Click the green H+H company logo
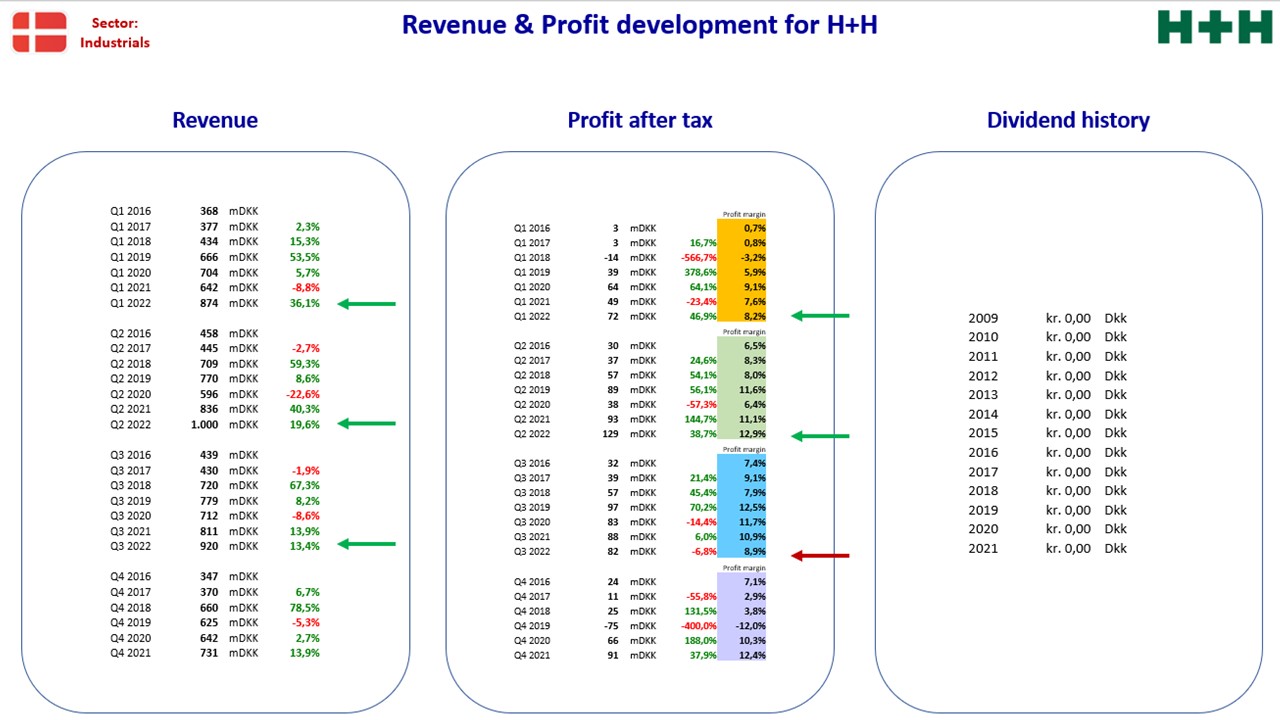1280x720 pixels. coord(1214,27)
